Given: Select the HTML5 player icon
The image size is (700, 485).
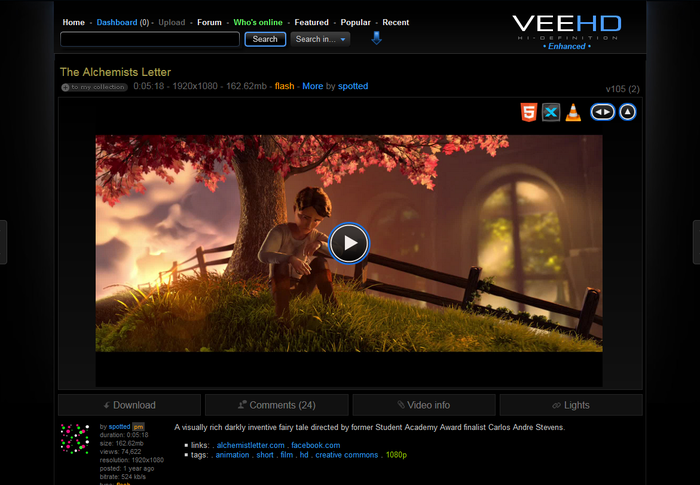Looking at the screenshot, I should pyautogui.click(x=529, y=112).
